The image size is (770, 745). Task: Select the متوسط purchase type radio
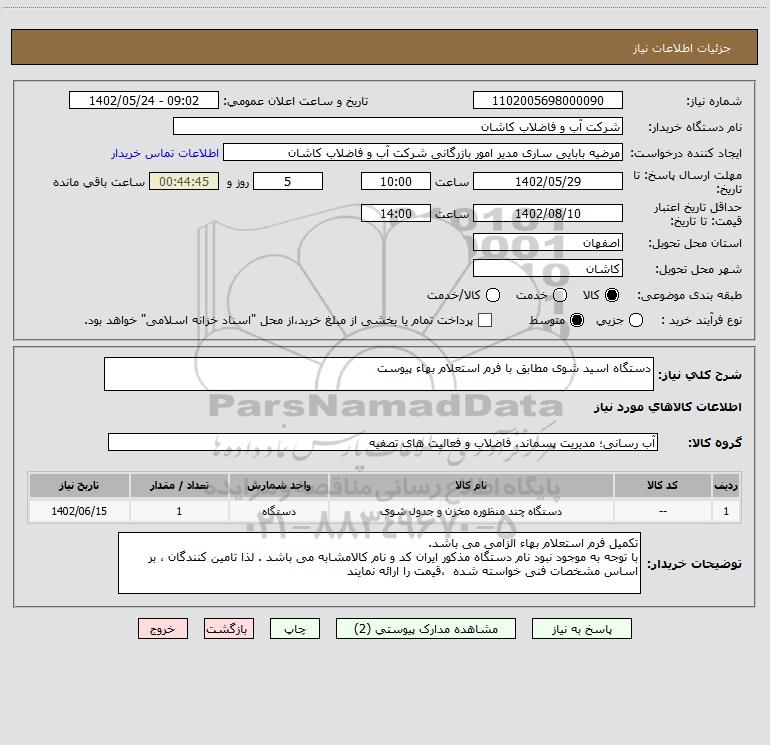coord(577,320)
